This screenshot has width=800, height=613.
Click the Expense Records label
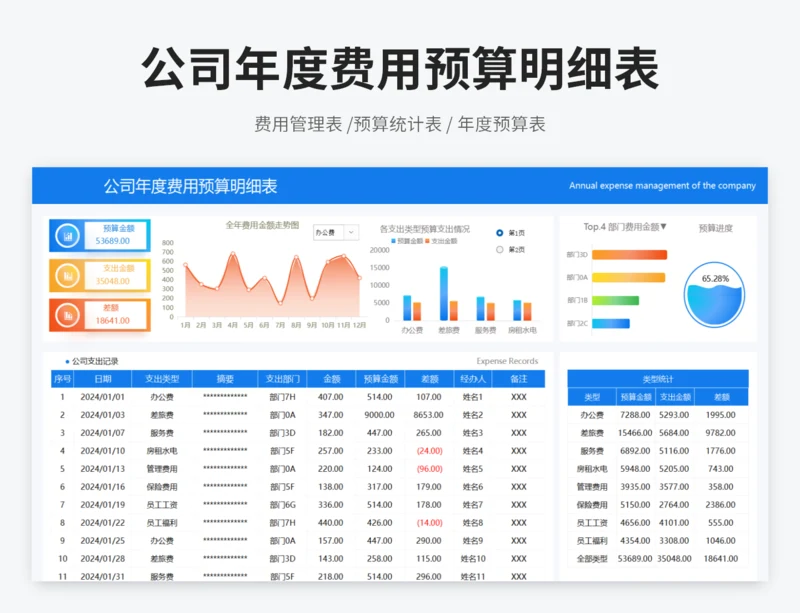point(507,361)
